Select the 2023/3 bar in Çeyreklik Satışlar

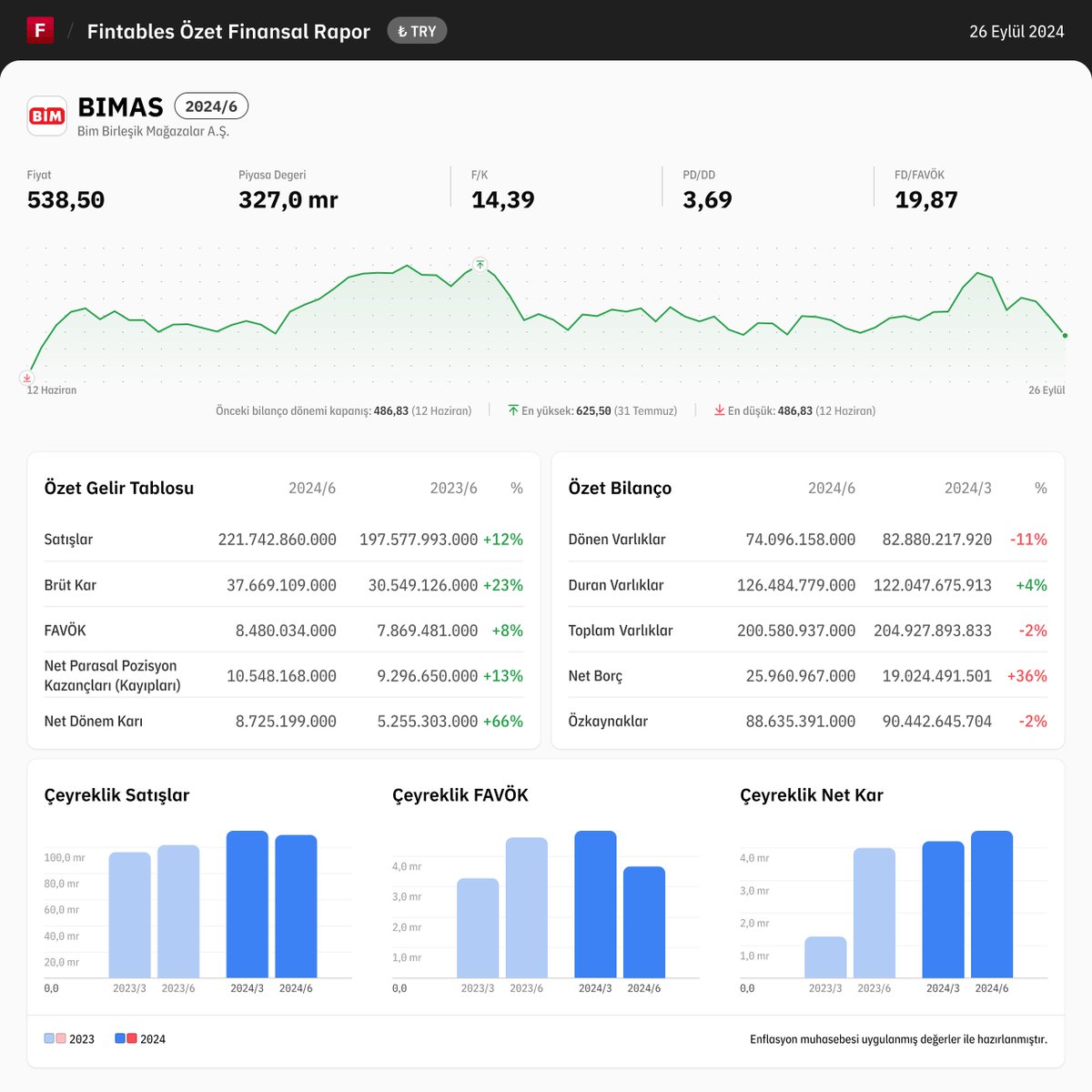129,915
